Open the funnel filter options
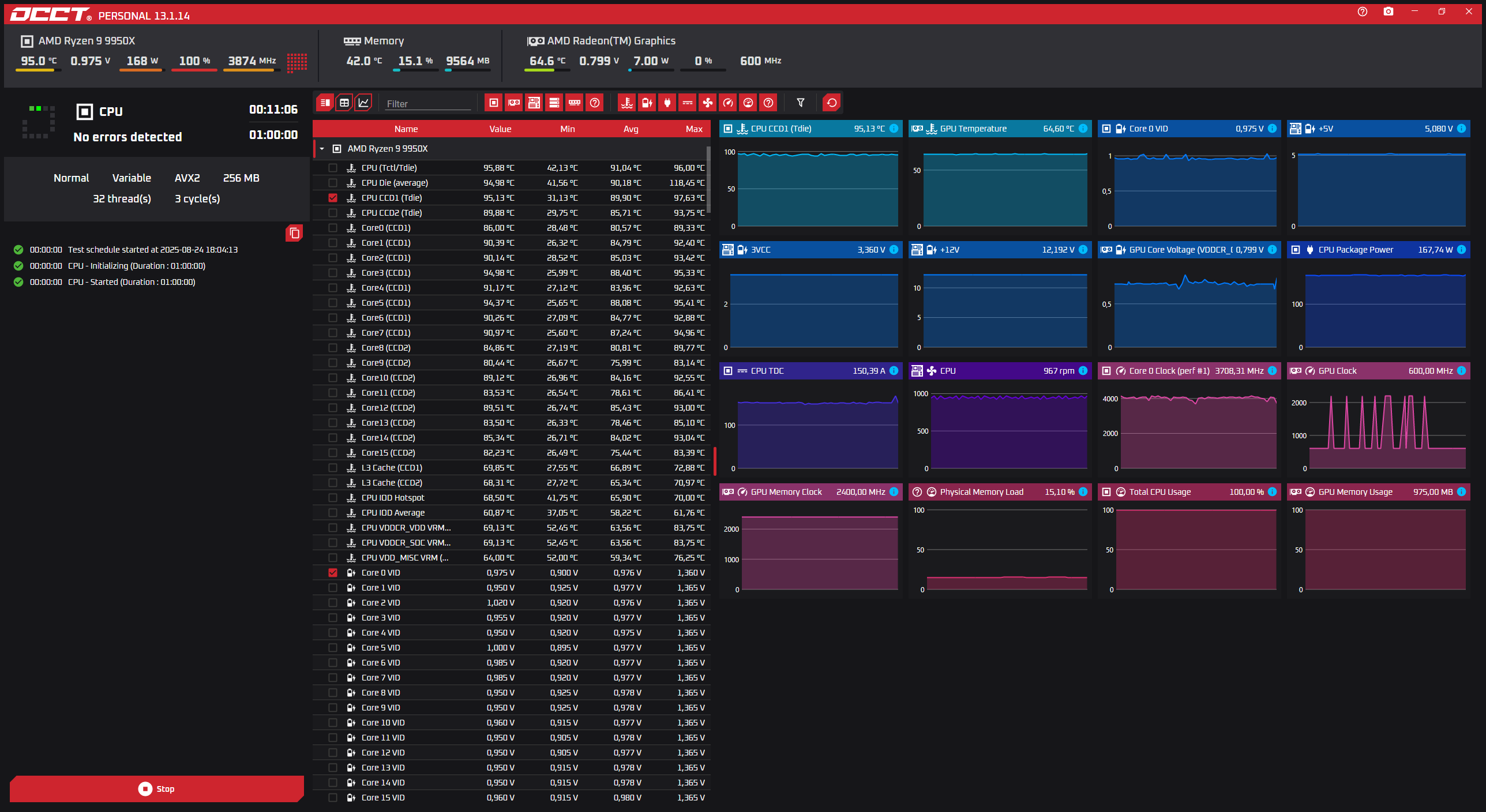This screenshot has width=1486, height=812. coord(800,103)
